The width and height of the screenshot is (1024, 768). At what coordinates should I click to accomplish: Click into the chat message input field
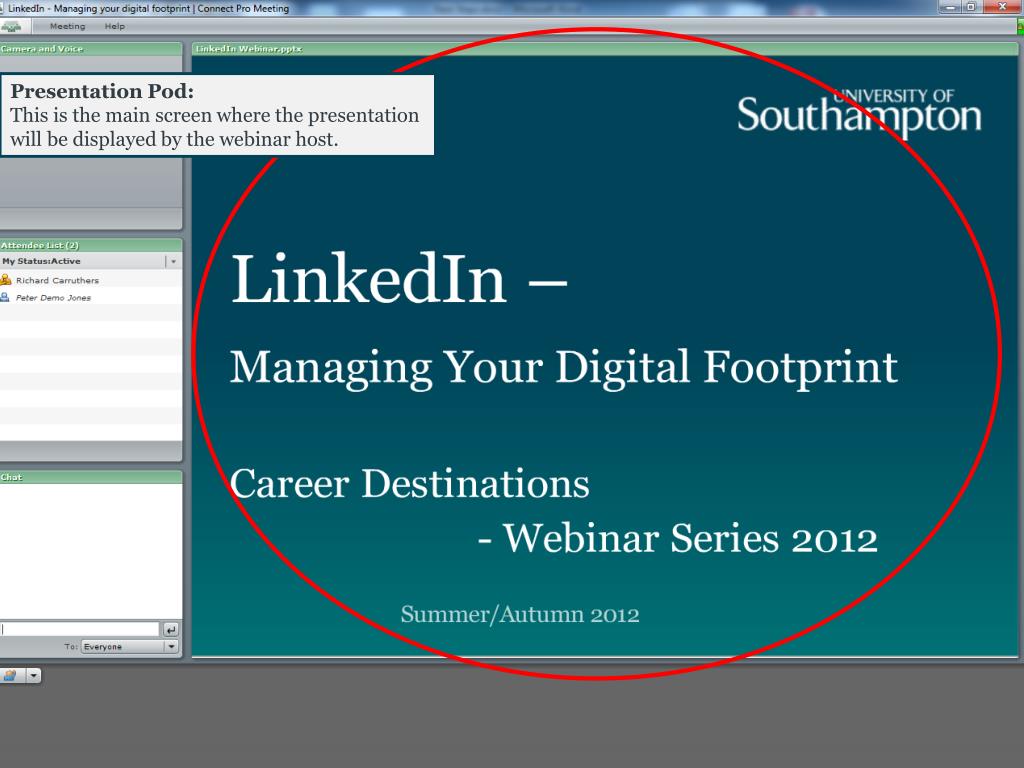tap(80, 629)
